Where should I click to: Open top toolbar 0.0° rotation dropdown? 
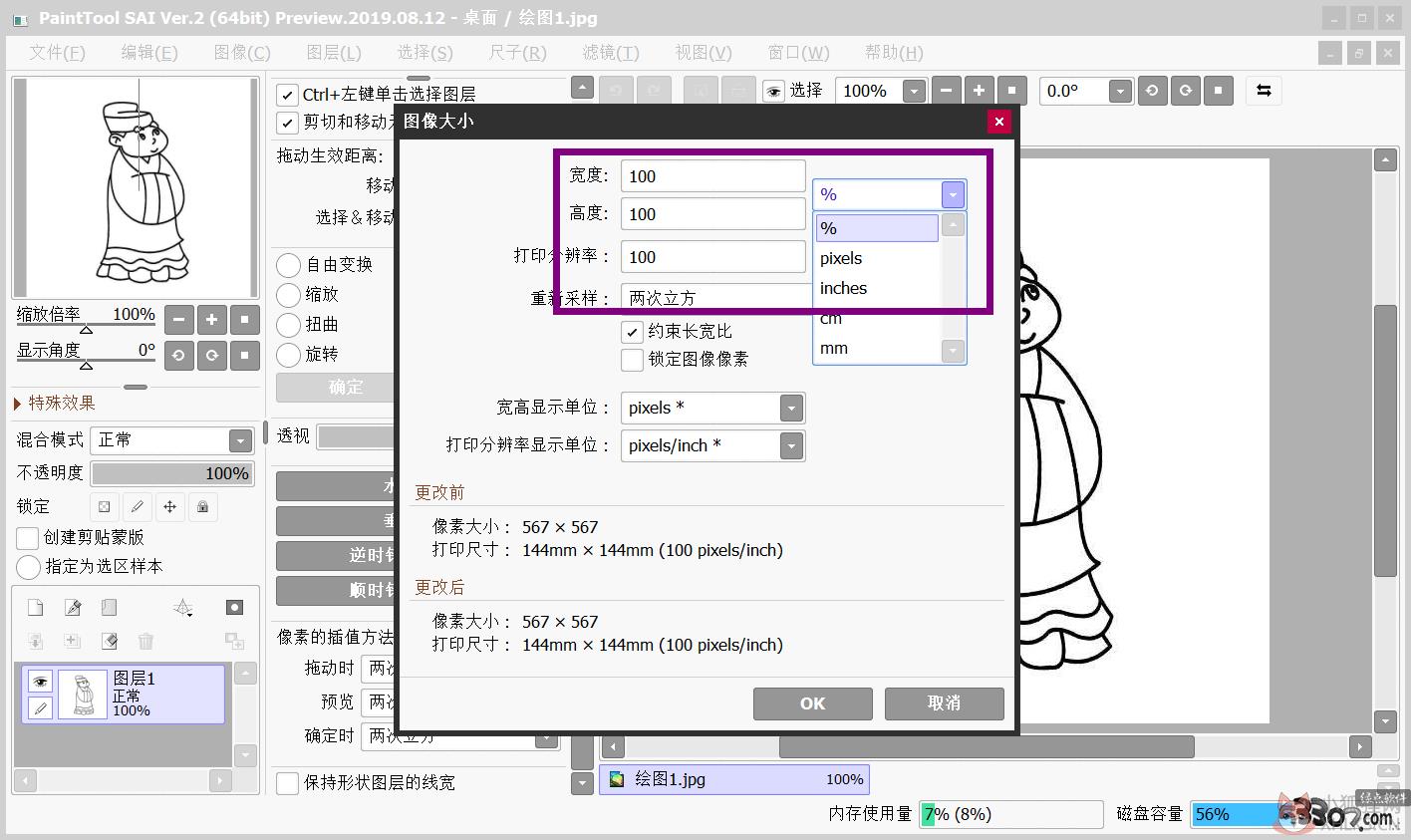click(x=1120, y=92)
